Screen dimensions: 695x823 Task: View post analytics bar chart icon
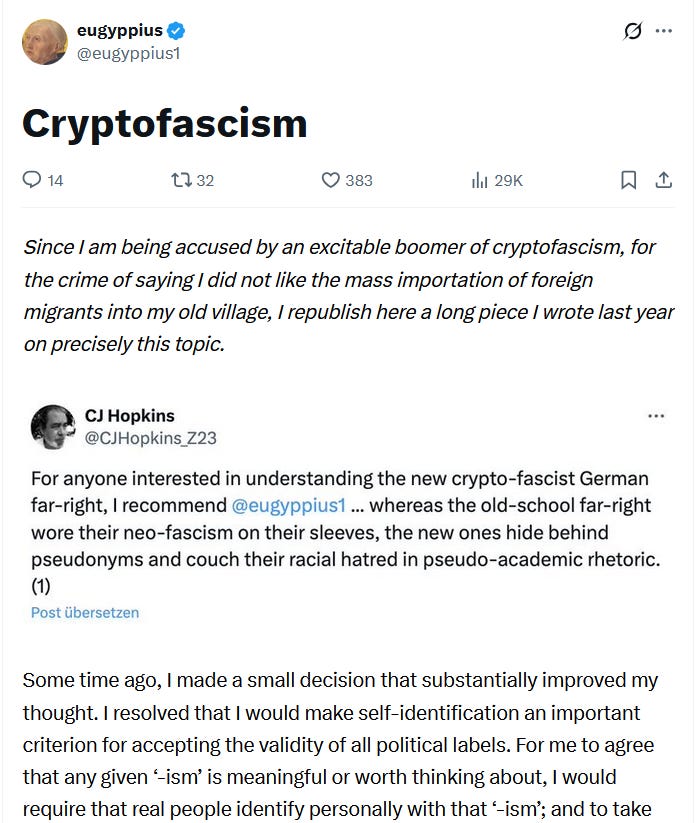coord(479,180)
